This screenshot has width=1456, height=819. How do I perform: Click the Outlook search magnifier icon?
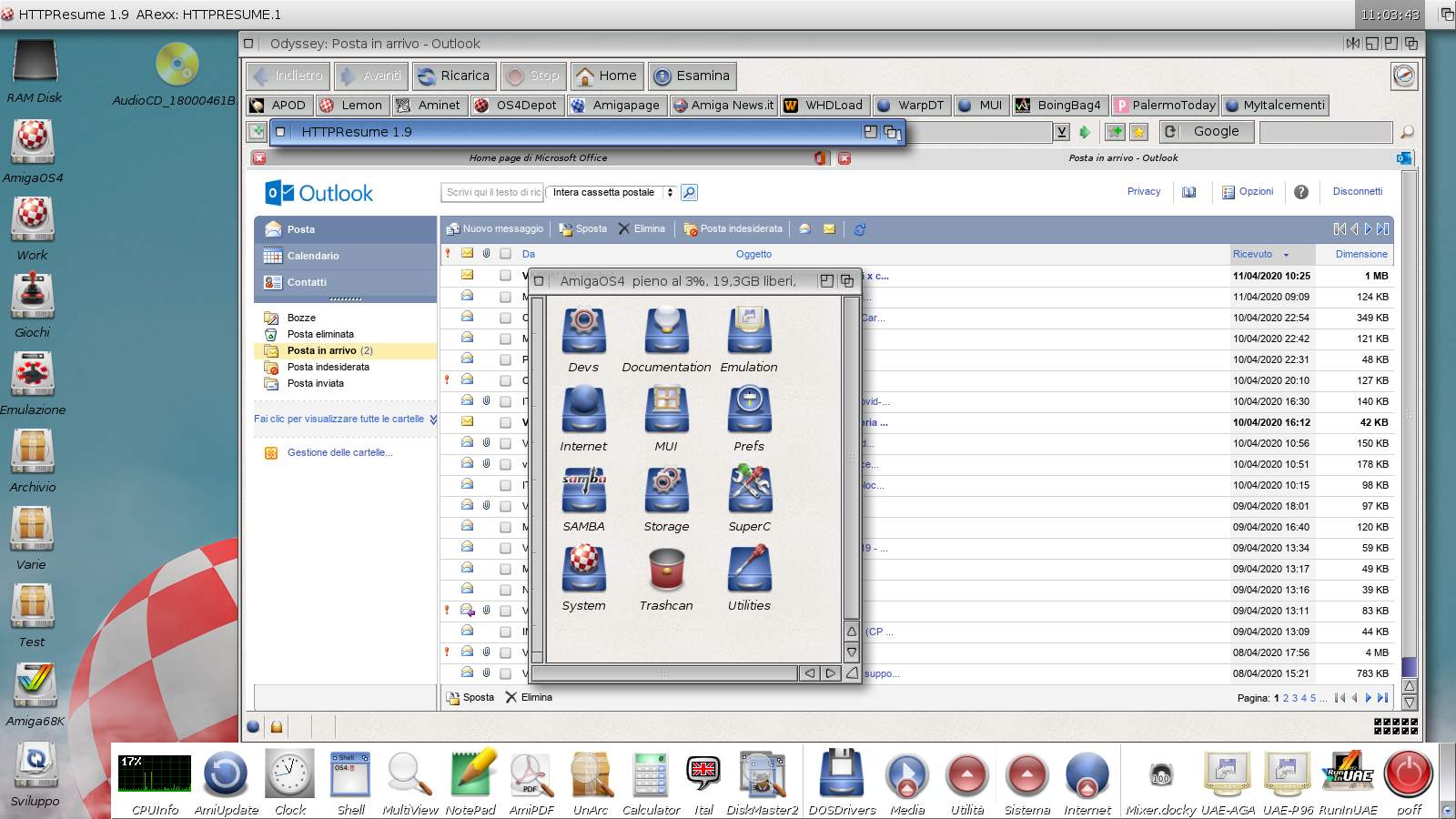click(689, 192)
